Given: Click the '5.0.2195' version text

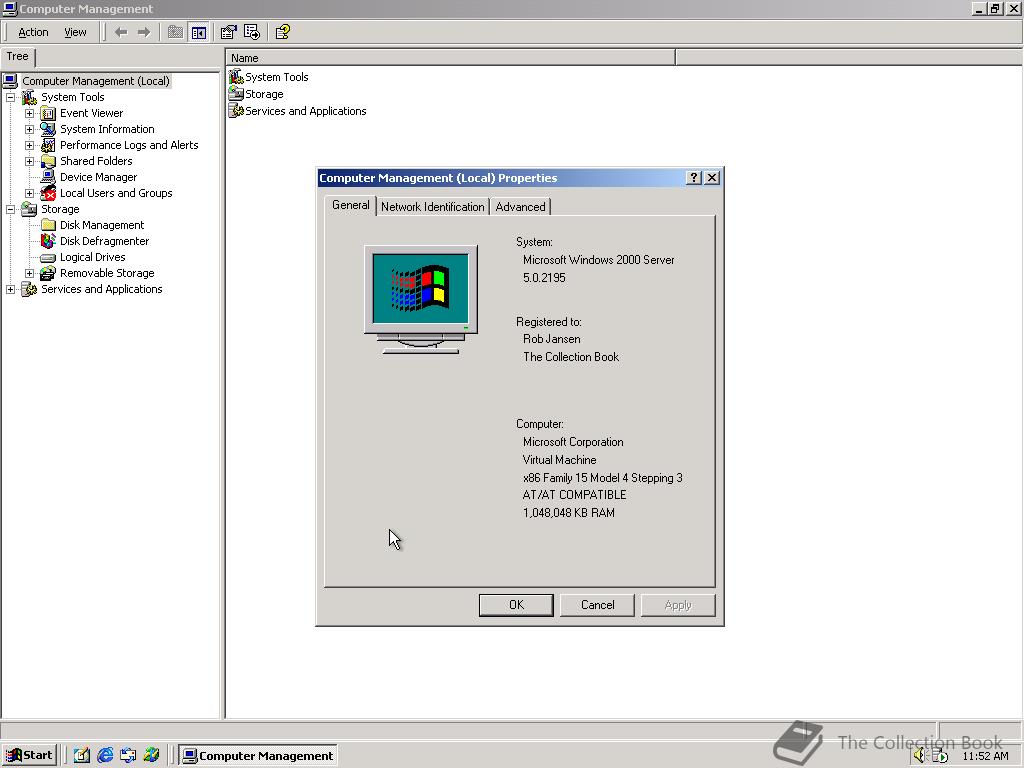Looking at the screenshot, I should coord(544,278).
